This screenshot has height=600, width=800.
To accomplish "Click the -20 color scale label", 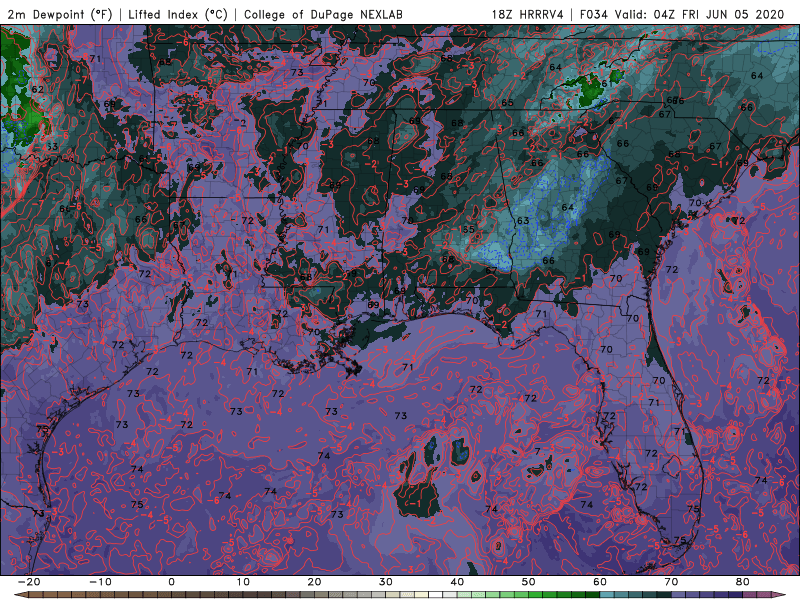I will tap(29, 582).
